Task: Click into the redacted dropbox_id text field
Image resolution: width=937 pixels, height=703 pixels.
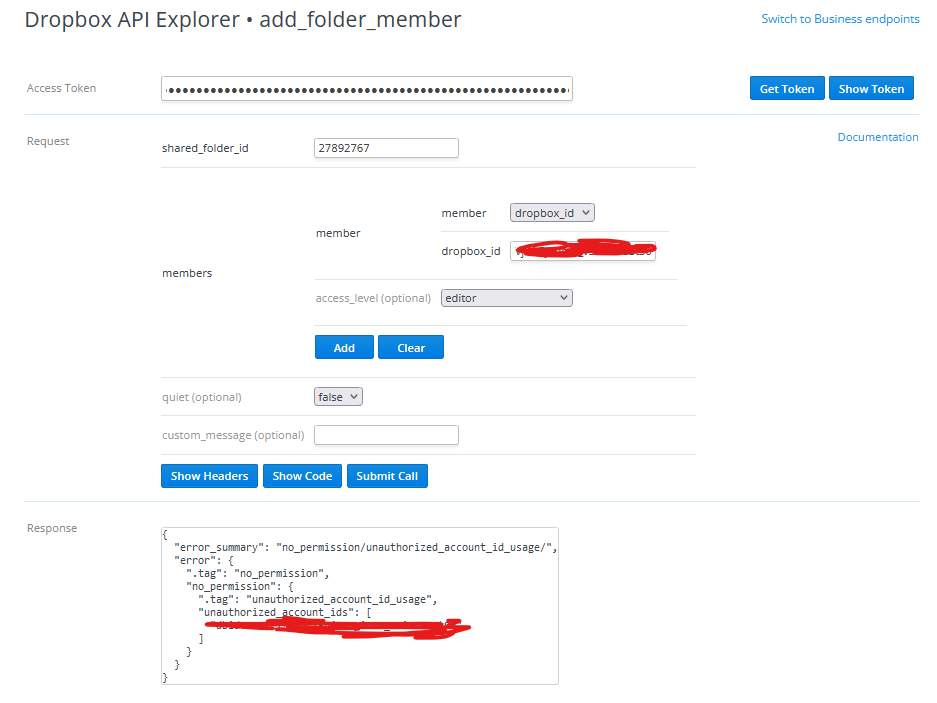Action: coord(582,251)
